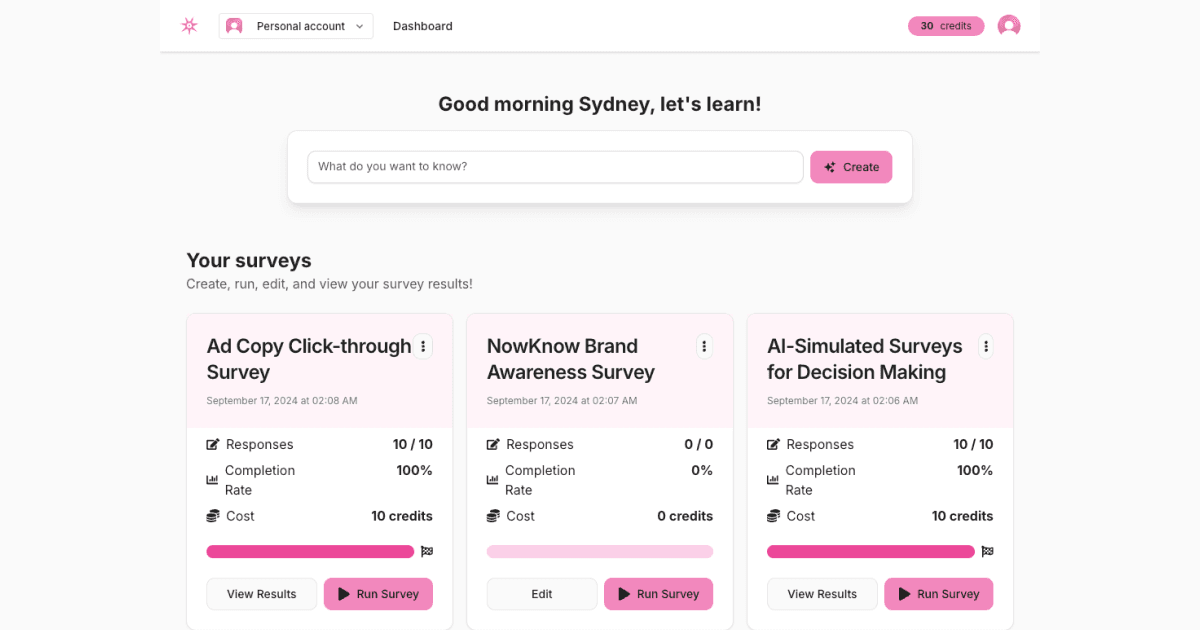
Task: Click progress bar on Ad Copy Click-through card
Action: pyautogui.click(x=310, y=552)
